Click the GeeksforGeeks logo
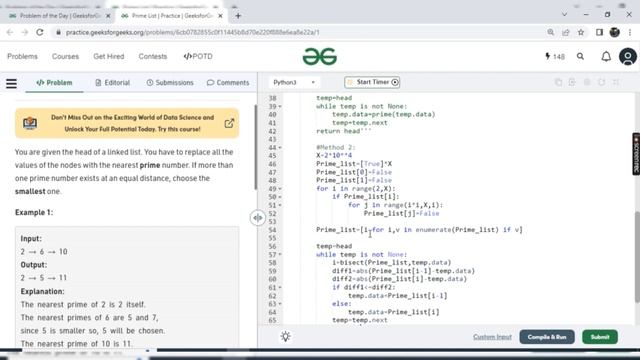Viewport: 640px width, 360px height. point(320,56)
